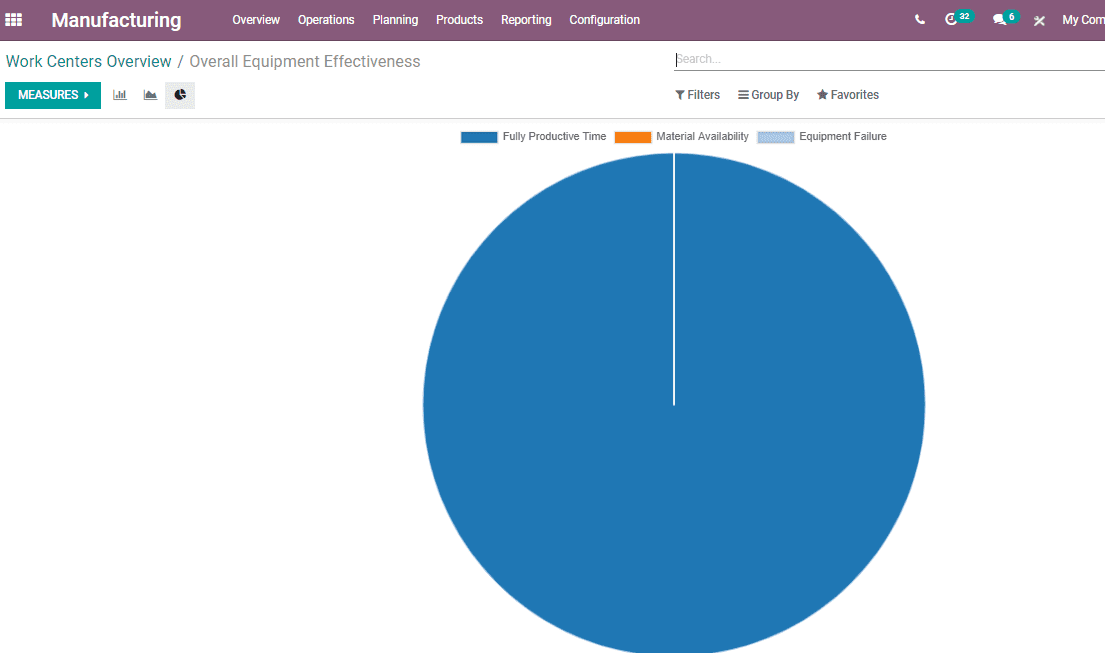This screenshot has width=1105, height=653.
Task: Switch to line chart view
Action: coord(150,95)
